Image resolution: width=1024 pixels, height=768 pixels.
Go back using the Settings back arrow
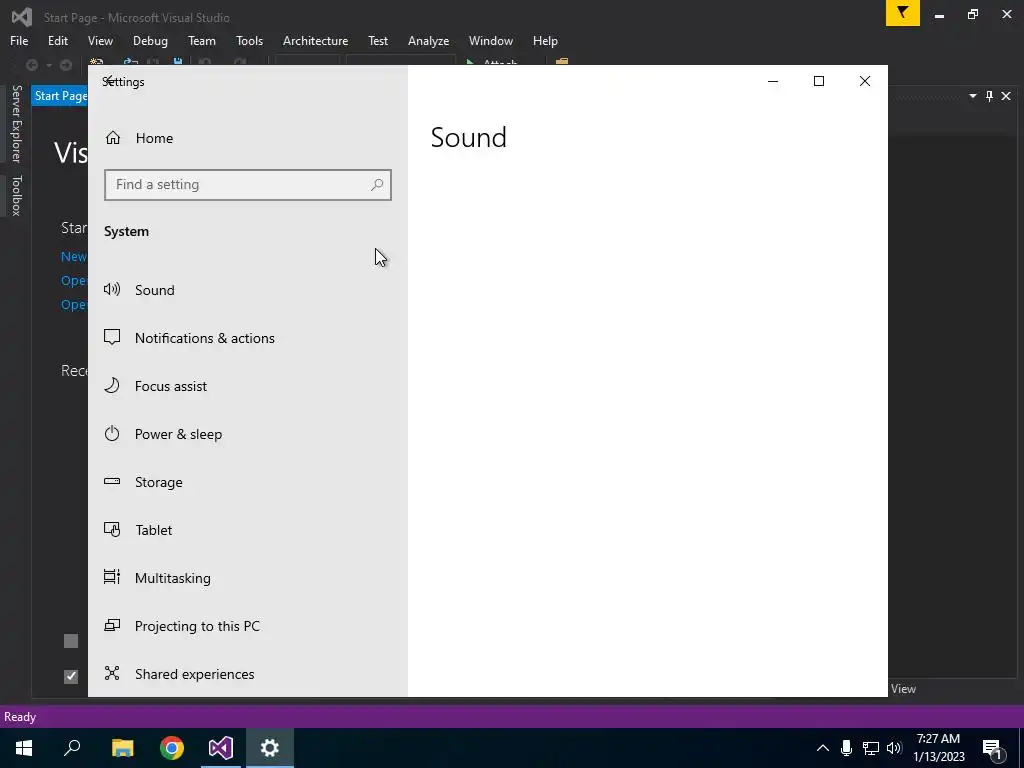click(x=110, y=81)
